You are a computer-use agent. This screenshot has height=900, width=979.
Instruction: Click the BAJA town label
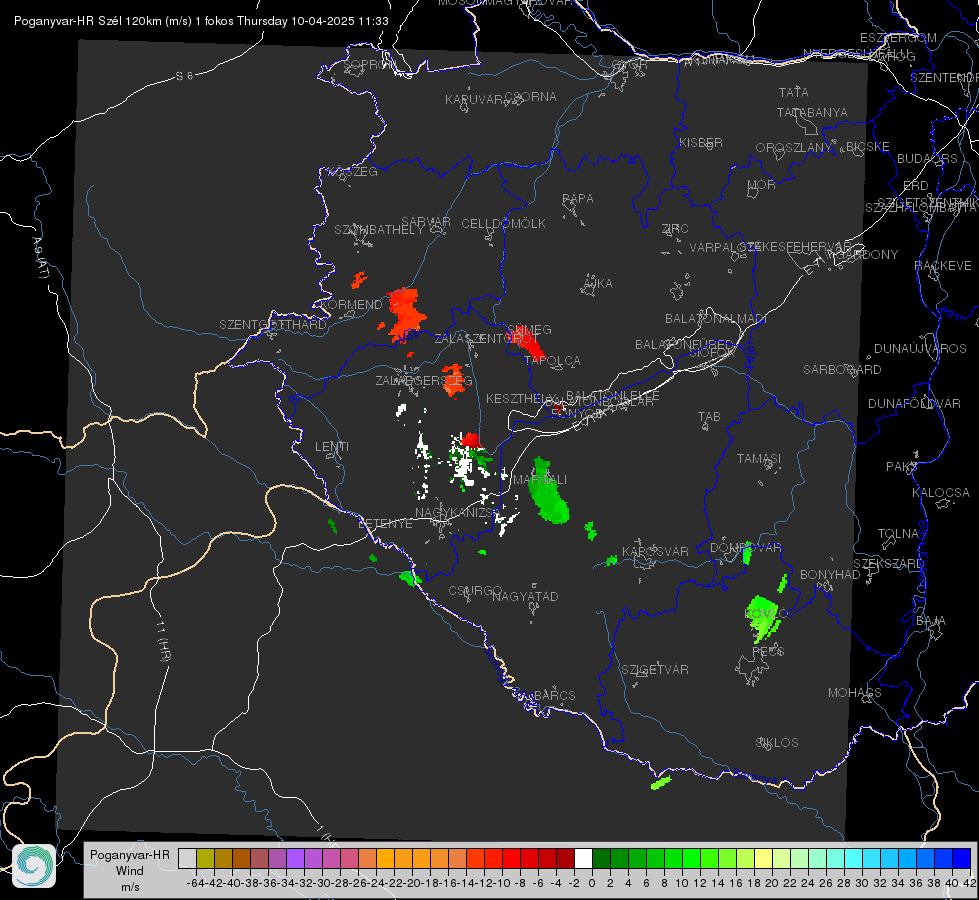click(931, 621)
